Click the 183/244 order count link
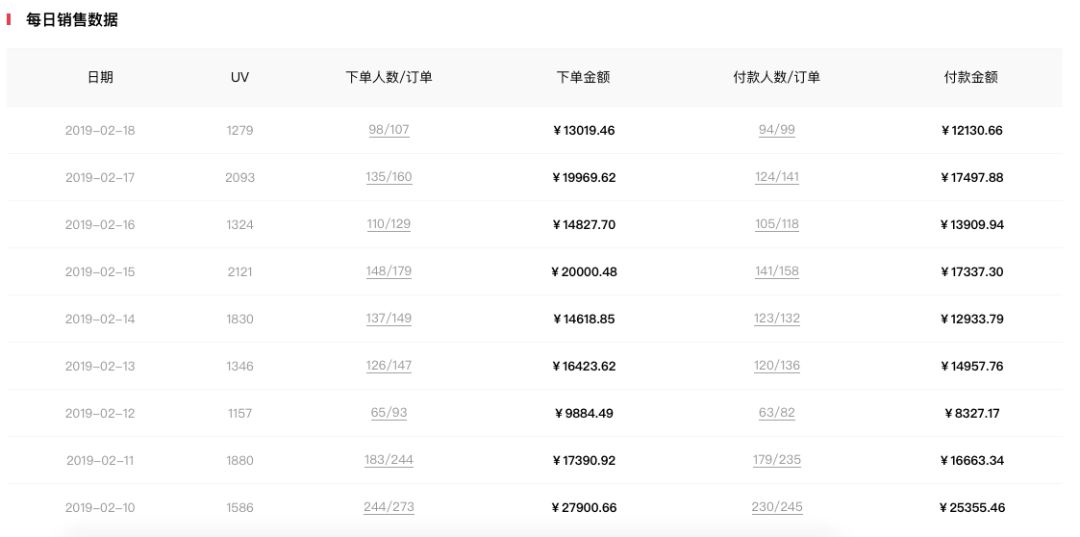 389,460
